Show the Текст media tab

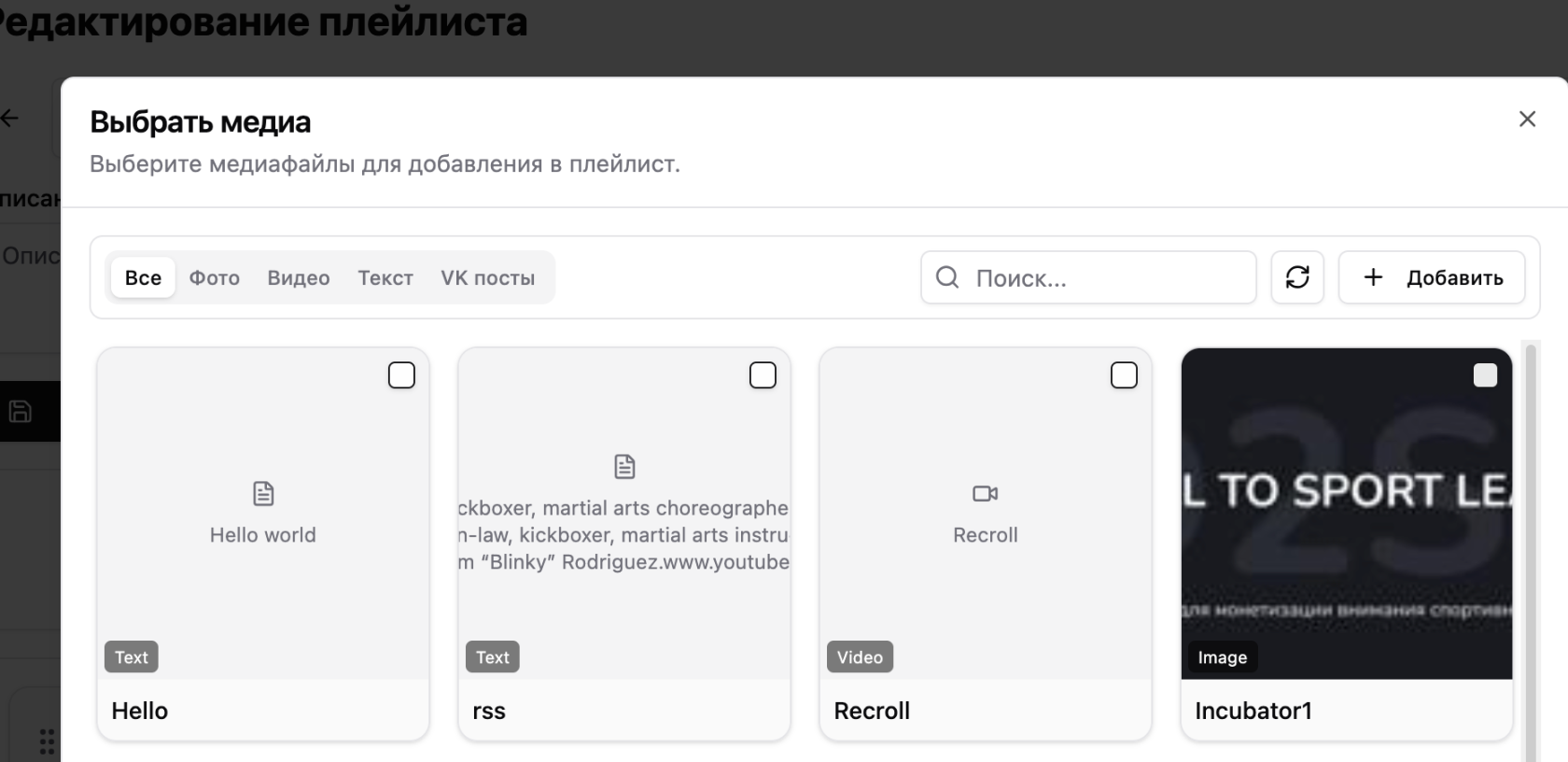point(385,278)
